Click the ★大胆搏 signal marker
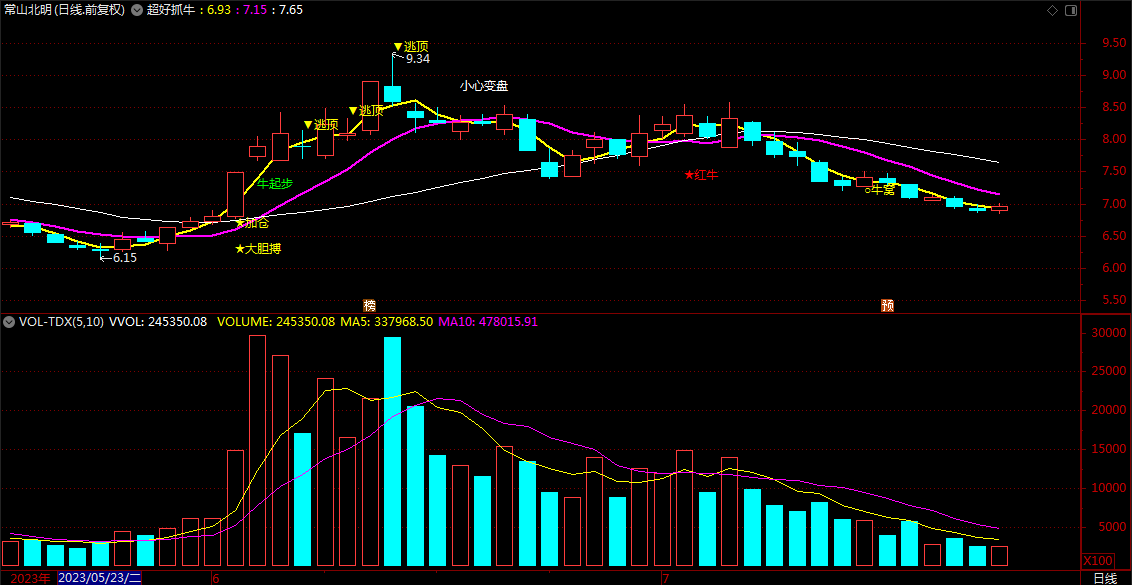The height and width of the screenshot is (585, 1132). pos(258,249)
